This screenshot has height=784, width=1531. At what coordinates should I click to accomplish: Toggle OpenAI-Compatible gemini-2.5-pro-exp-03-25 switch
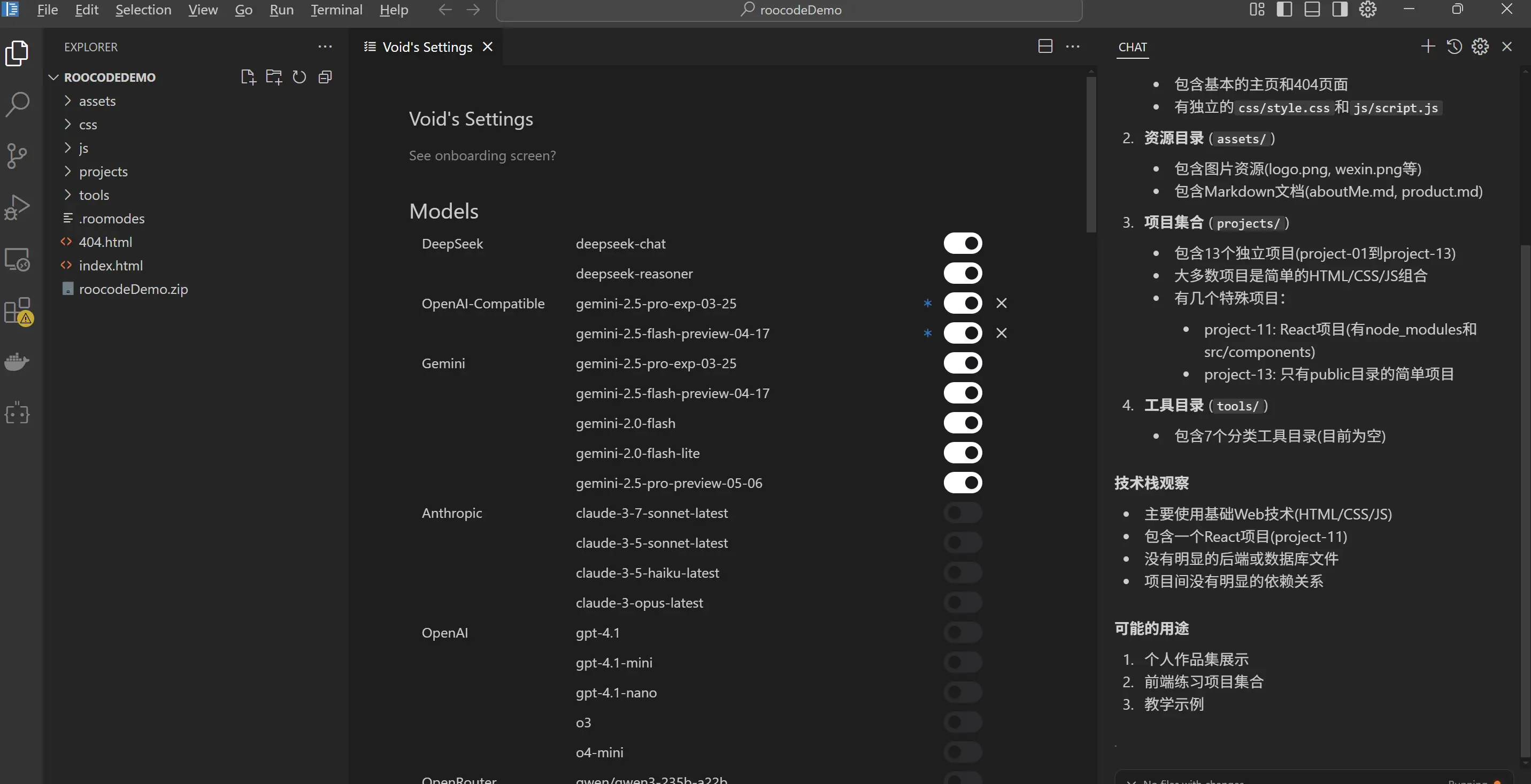pyautogui.click(x=963, y=304)
